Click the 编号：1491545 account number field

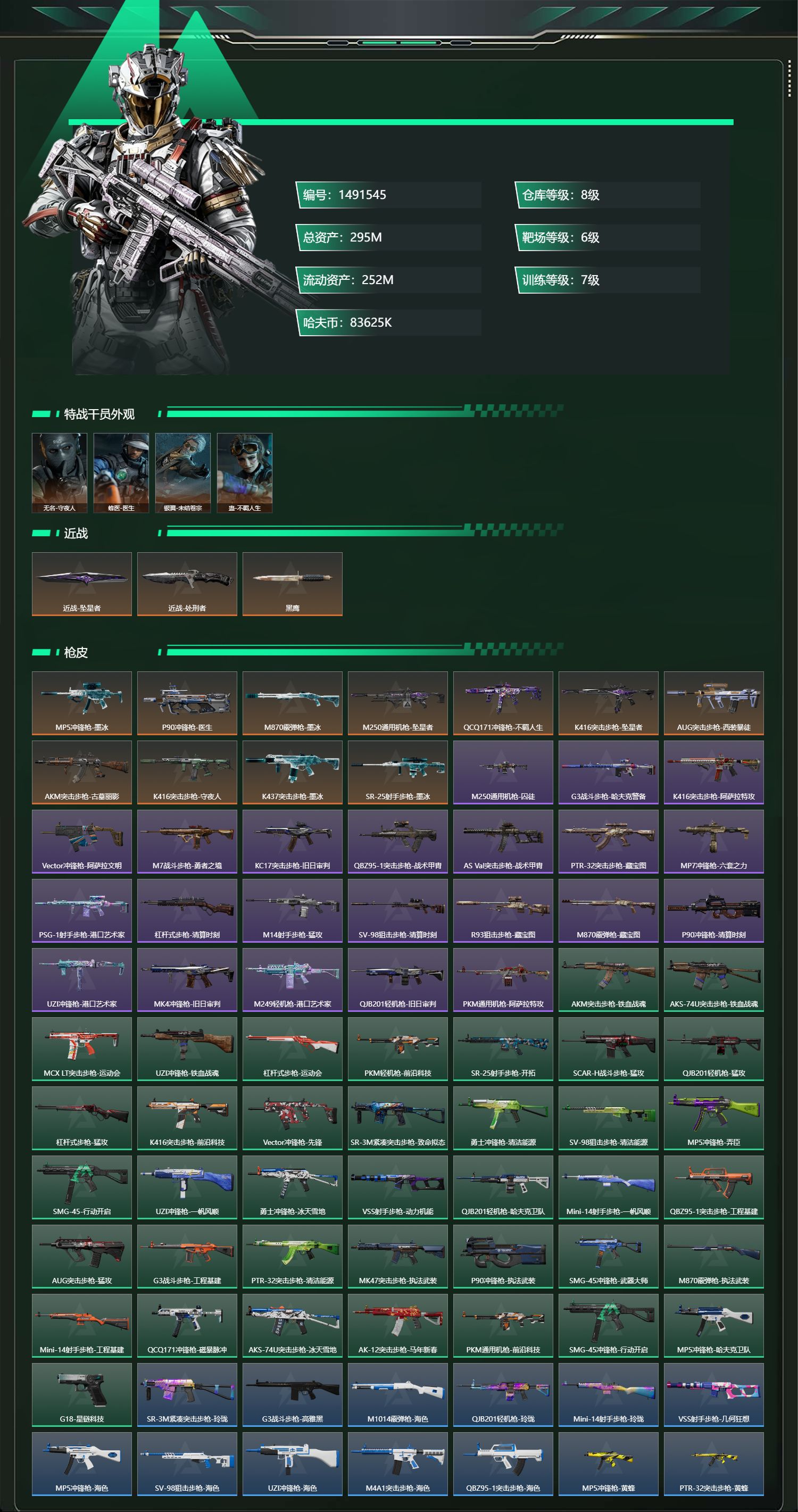tap(388, 195)
